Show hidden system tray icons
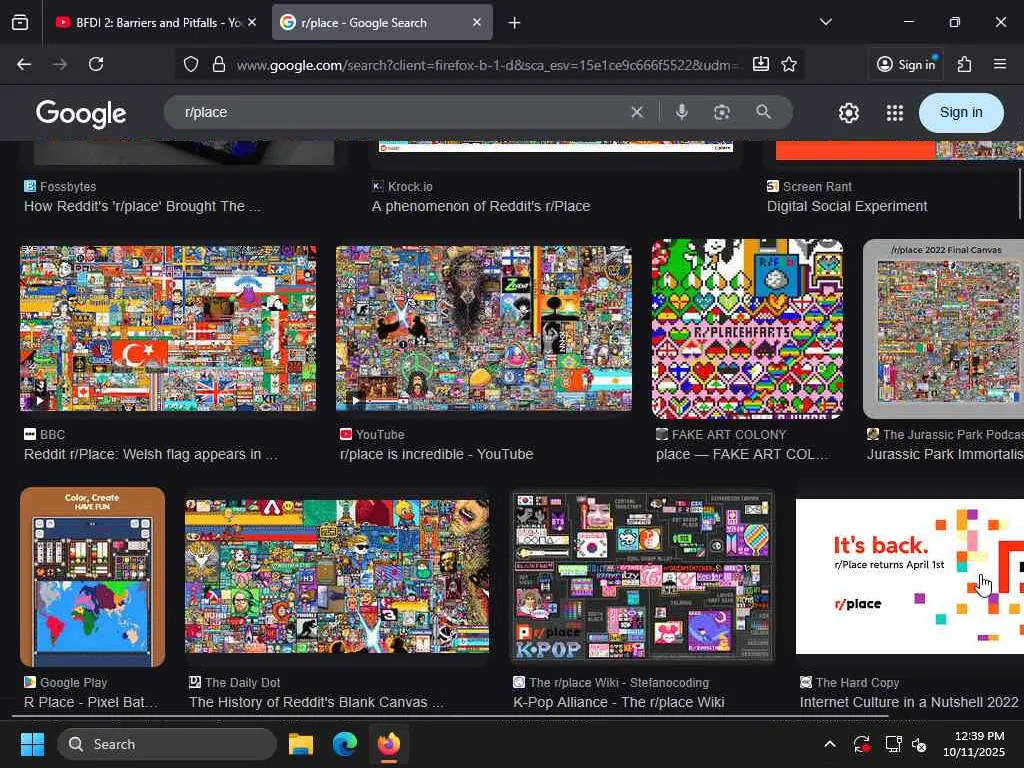Screen dimensions: 1024x768 (x=829, y=744)
